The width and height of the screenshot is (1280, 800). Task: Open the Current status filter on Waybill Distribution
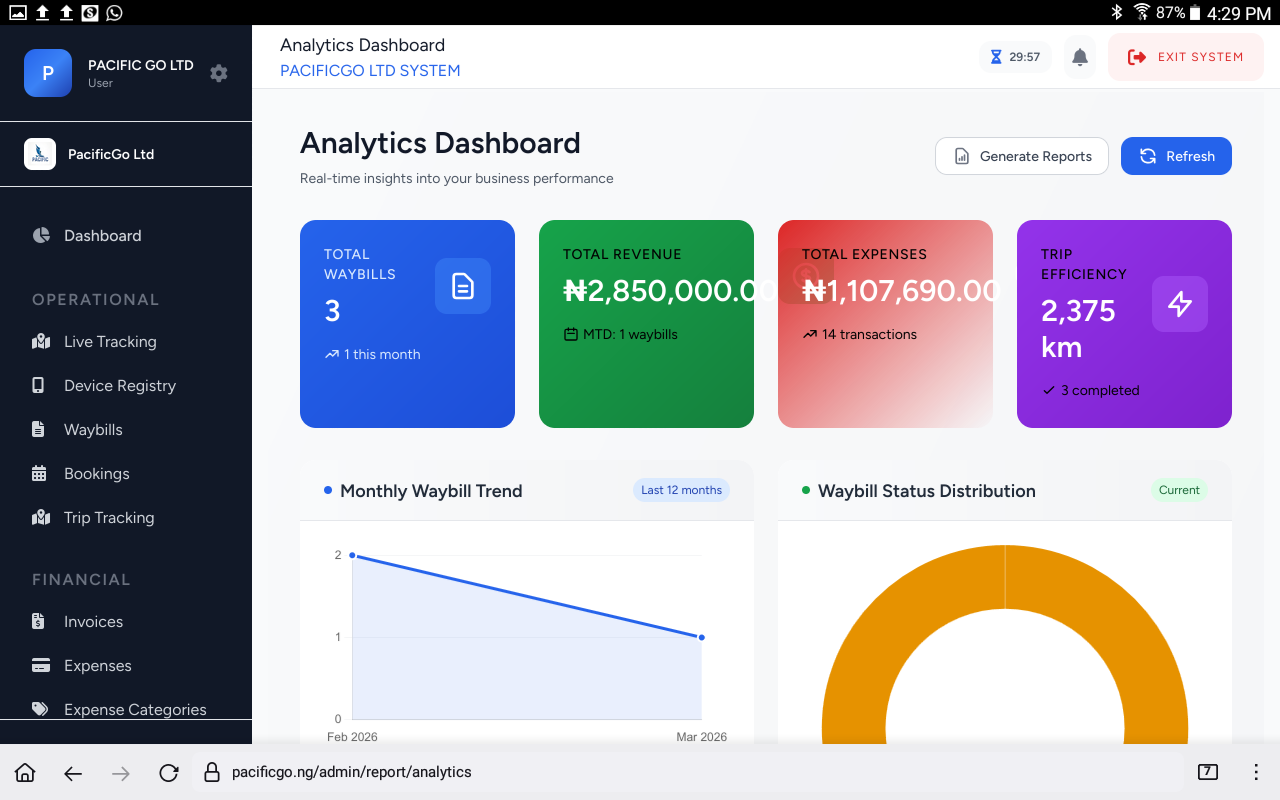pyautogui.click(x=1179, y=490)
